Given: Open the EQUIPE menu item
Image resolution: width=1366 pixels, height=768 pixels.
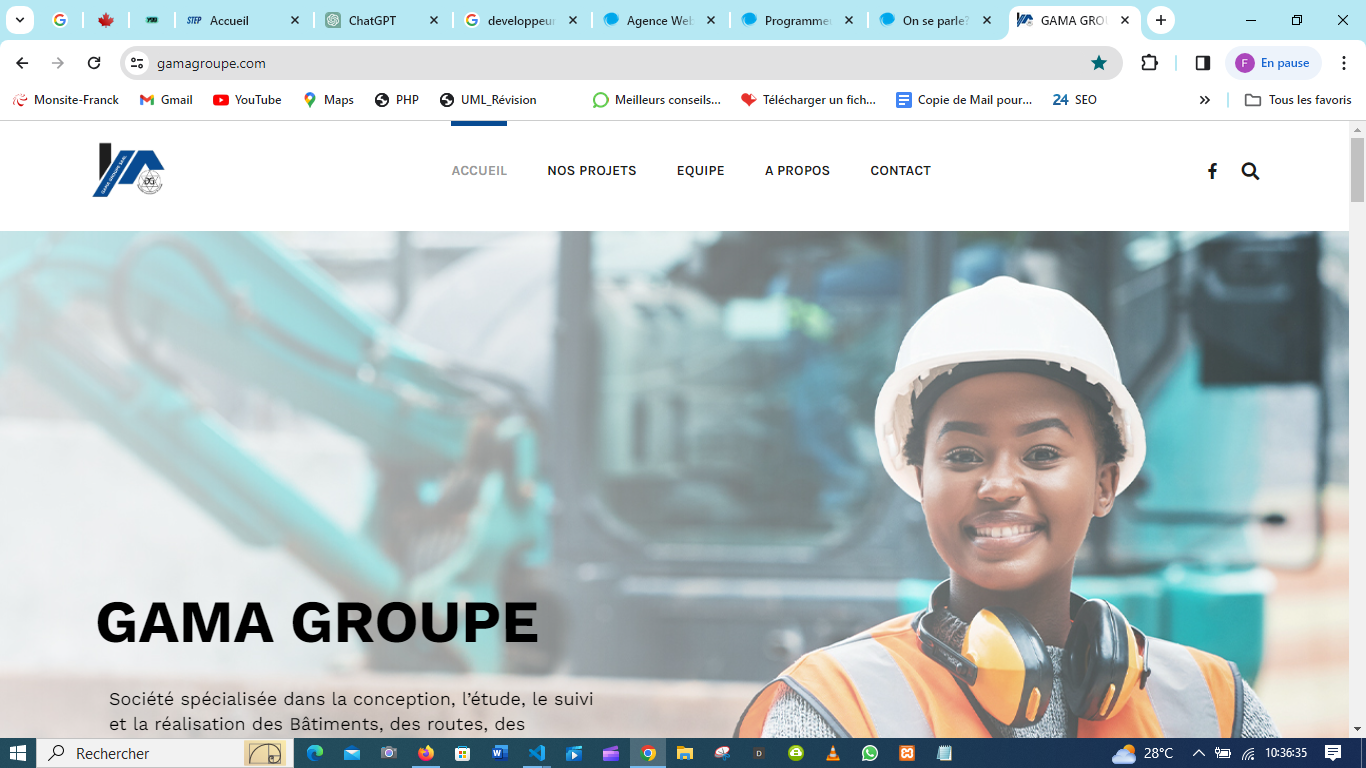Looking at the screenshot, I should pos(701,171).
